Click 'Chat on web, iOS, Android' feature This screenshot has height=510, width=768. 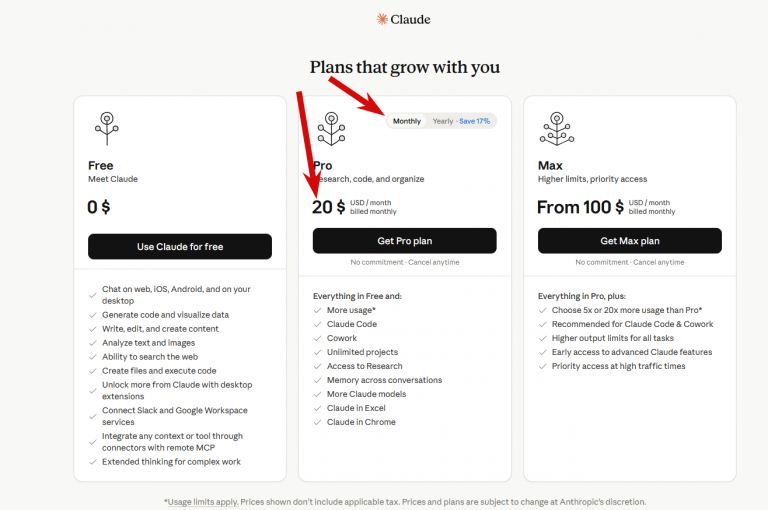click(x=176, y=295)
